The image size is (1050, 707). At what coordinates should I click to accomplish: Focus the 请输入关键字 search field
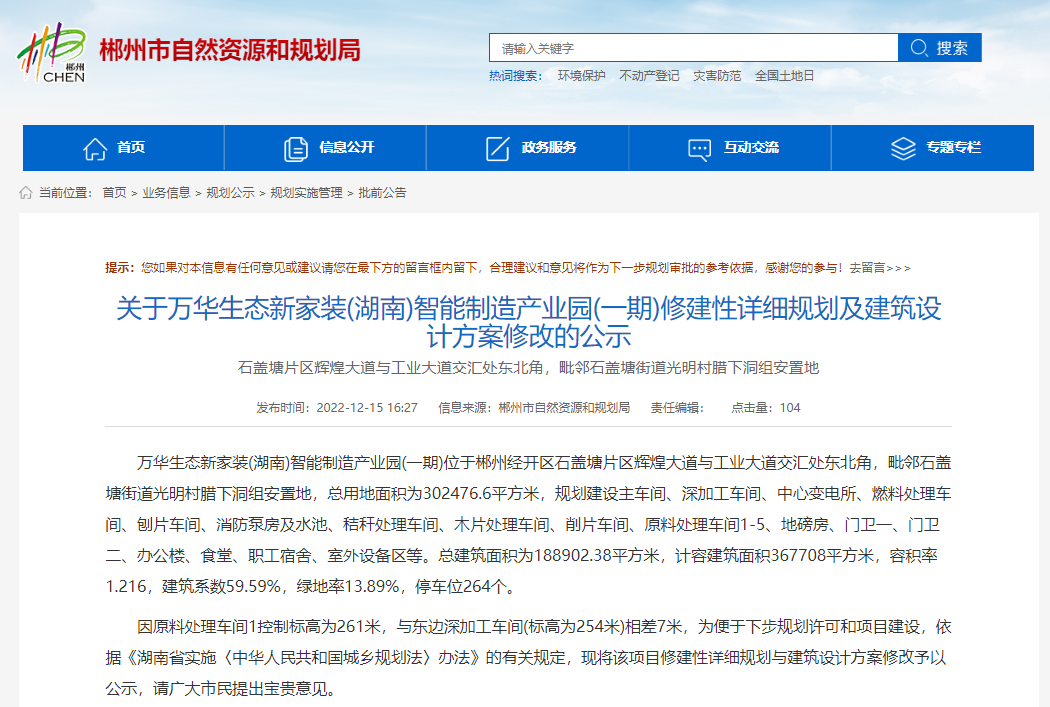point(693,48)
